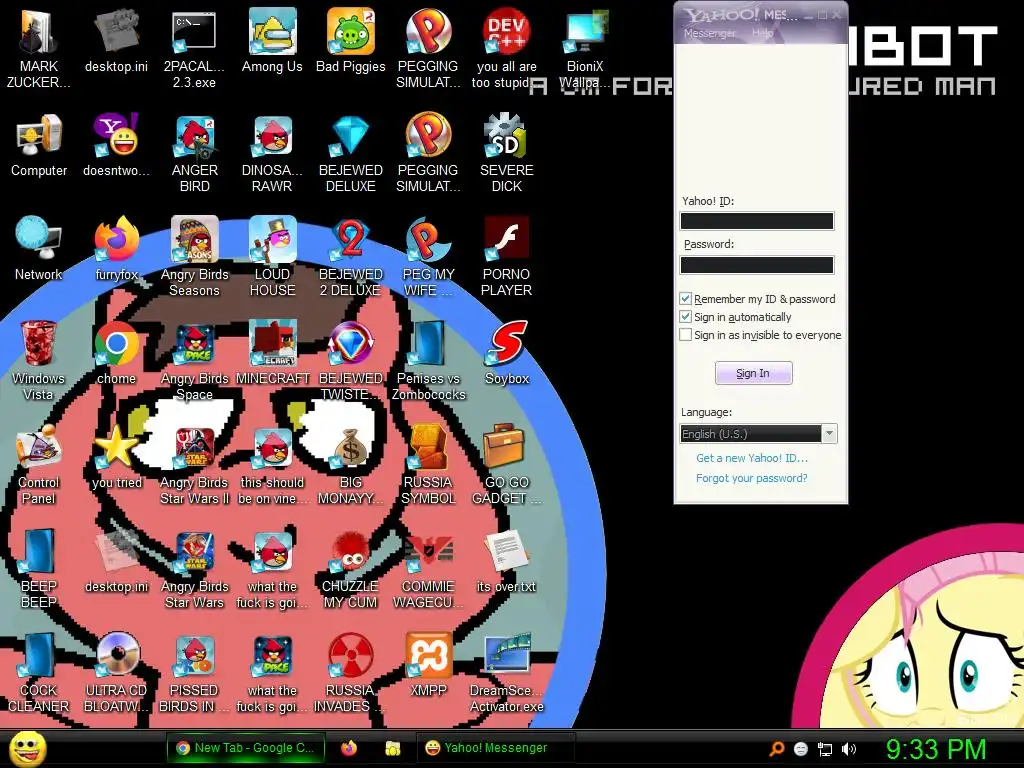The width and height of the screenshot is (1024, 768).
Task: Switch to New Tab - Google Chrome taskbar item
Action: [x=246, y=748]
